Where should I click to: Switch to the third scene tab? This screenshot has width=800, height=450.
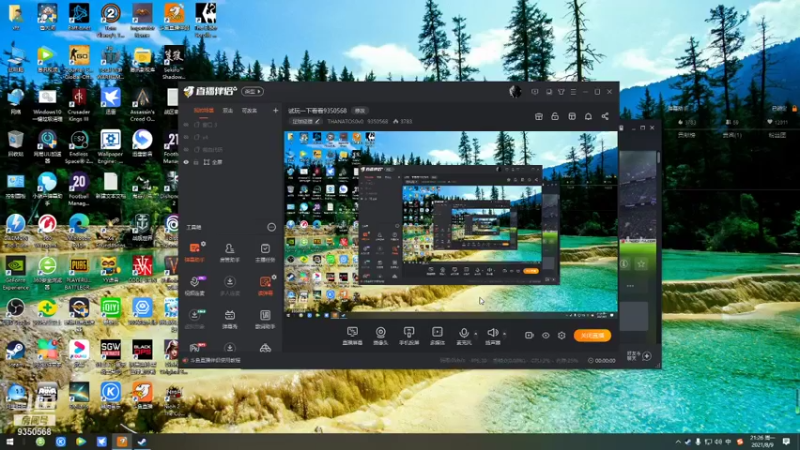[x=249, y=110]
